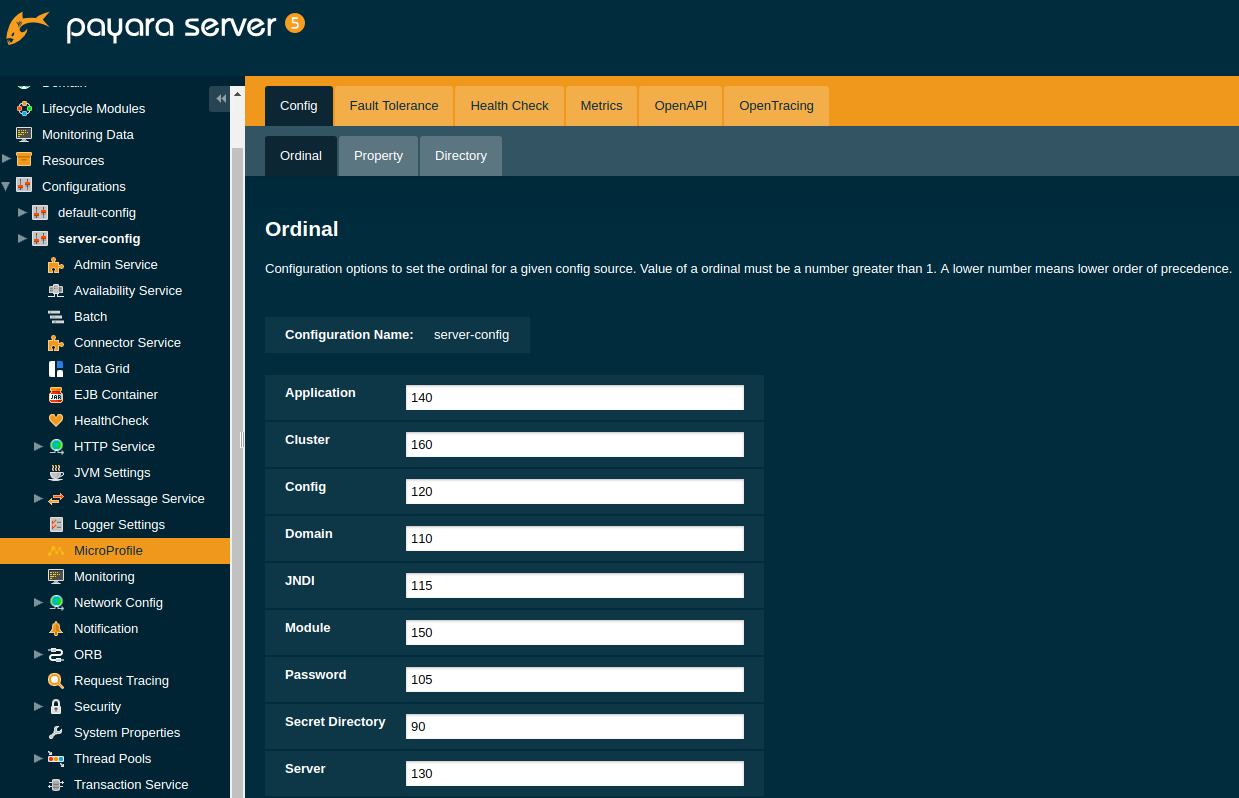This screenshot has height=798, width=1239.
Task: Collapse the Configurations tree node
Action: point(6,185)
